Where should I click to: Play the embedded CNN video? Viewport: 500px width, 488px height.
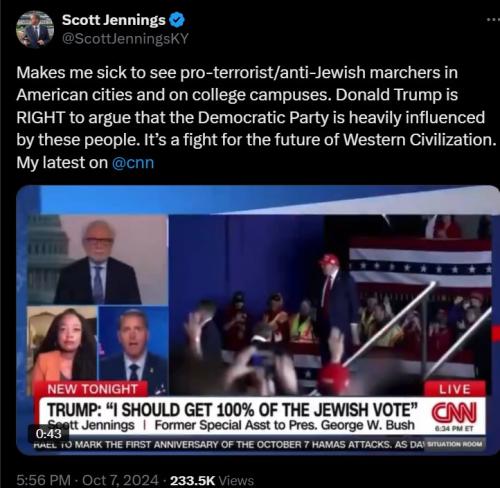coord(258,320)
